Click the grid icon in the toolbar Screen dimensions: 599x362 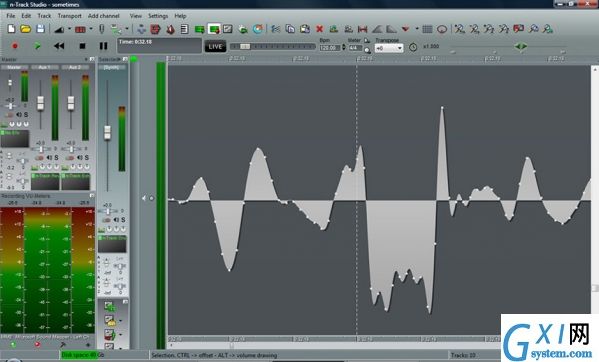(x=427, y=29)
